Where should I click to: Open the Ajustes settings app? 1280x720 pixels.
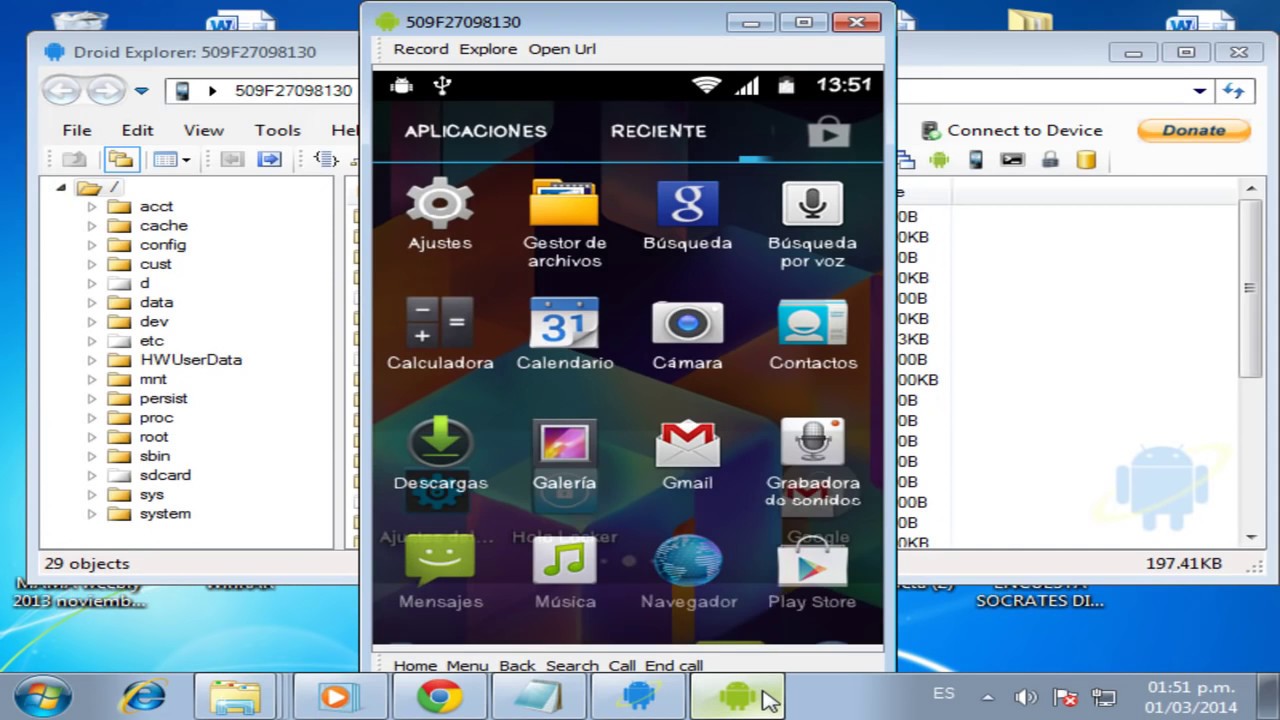pos(440,214)
